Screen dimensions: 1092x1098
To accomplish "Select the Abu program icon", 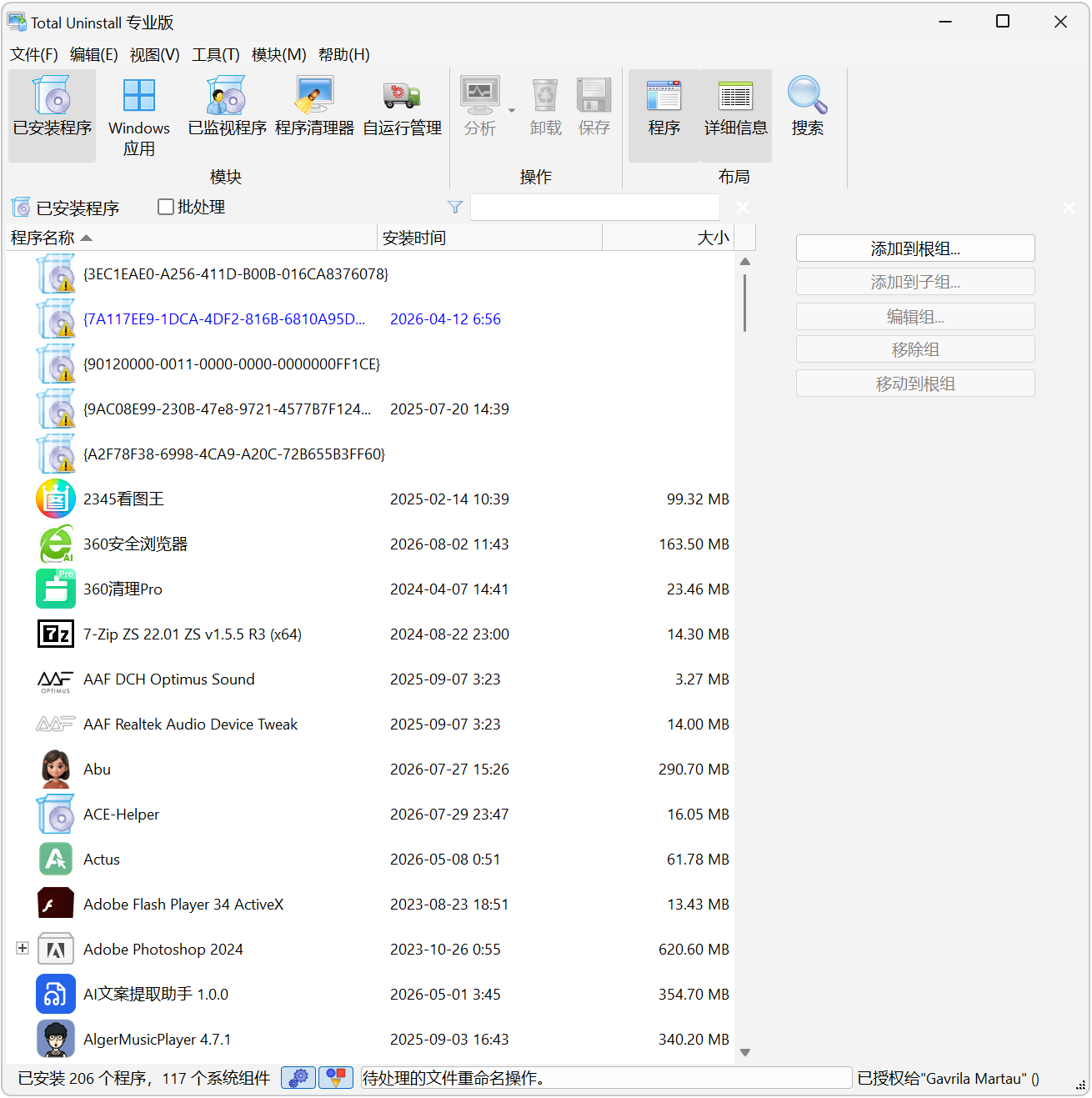I will point(56,769).
